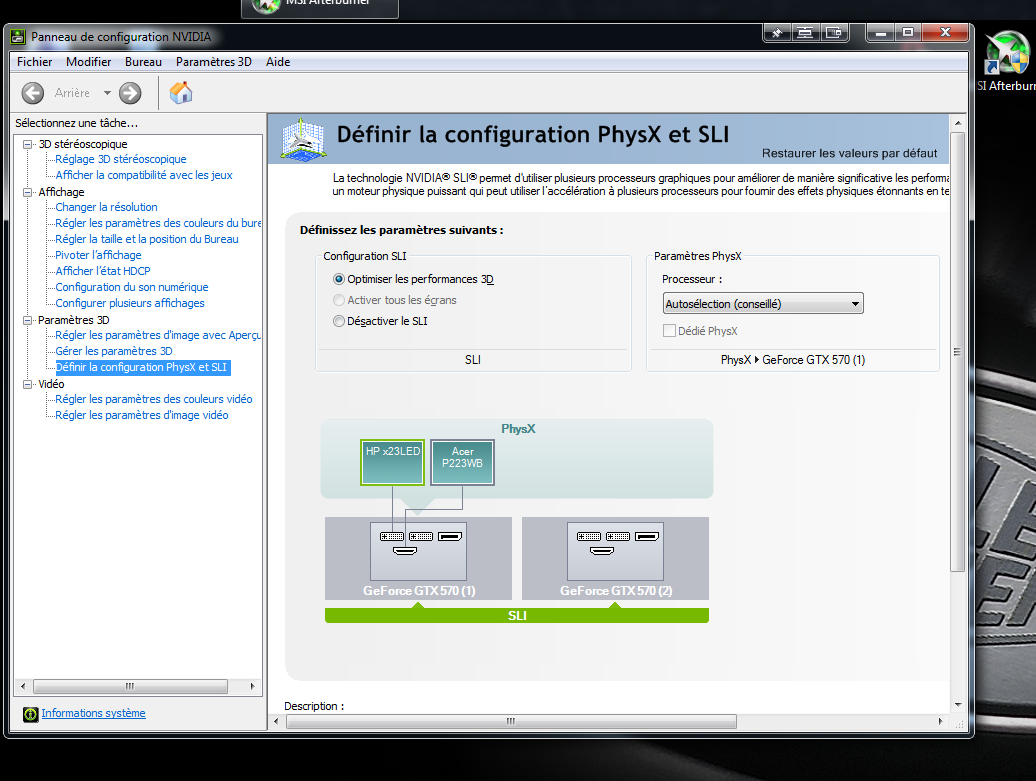Viewport: 1036px width, 781px height.
Task: Open the Modifier menu
Action: (89, 62)
